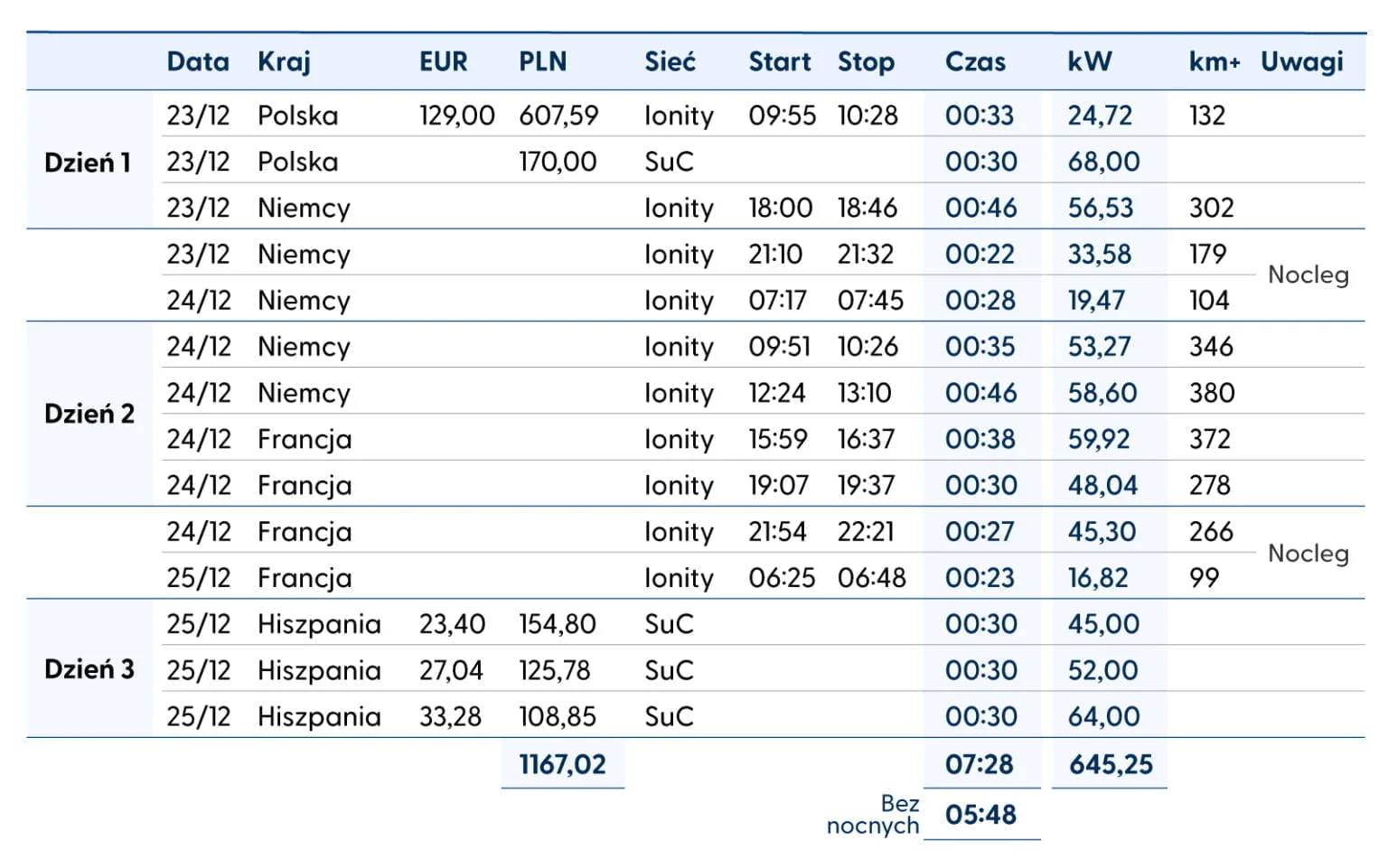Select the Dzień 1 row label
Screen dimensions: 1388x868
(88, 163)
